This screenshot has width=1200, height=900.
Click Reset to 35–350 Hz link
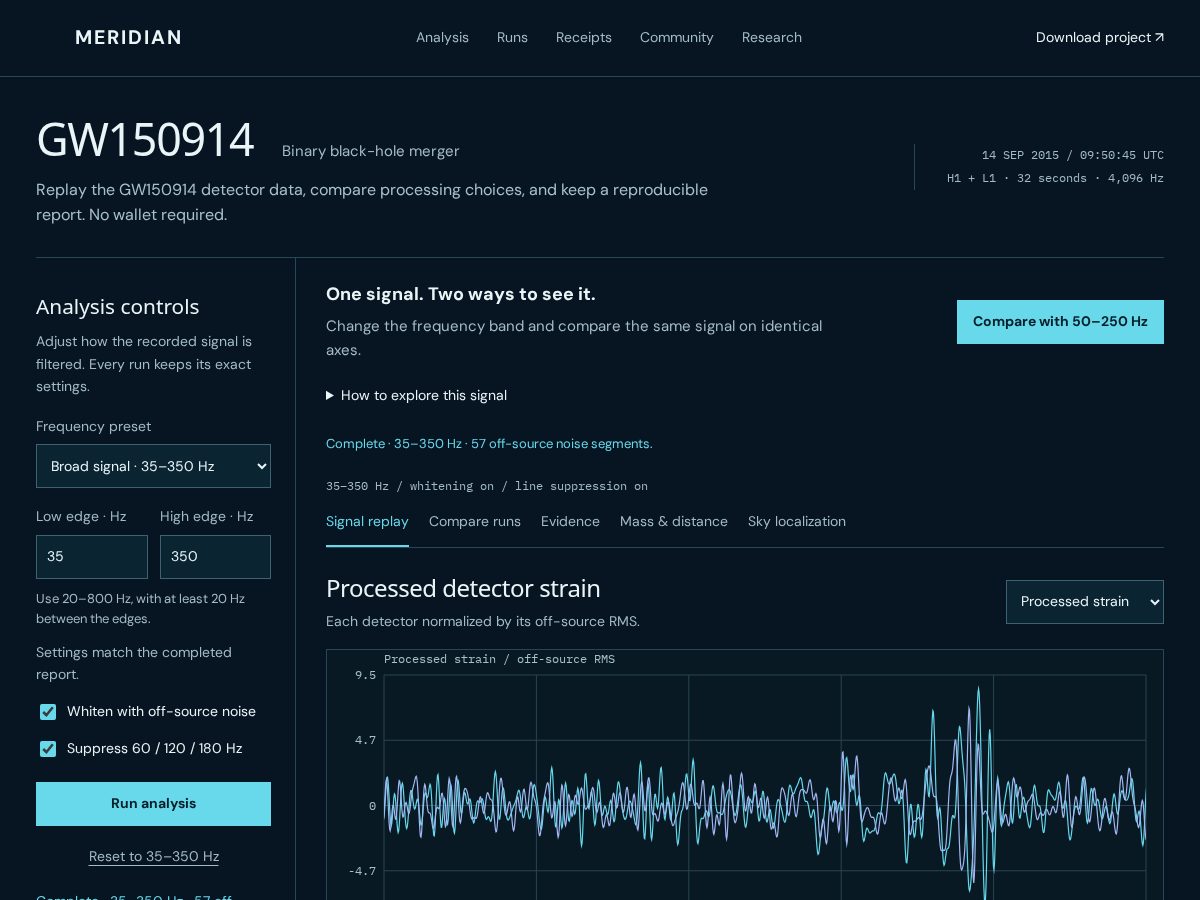[x=154, y=857]
